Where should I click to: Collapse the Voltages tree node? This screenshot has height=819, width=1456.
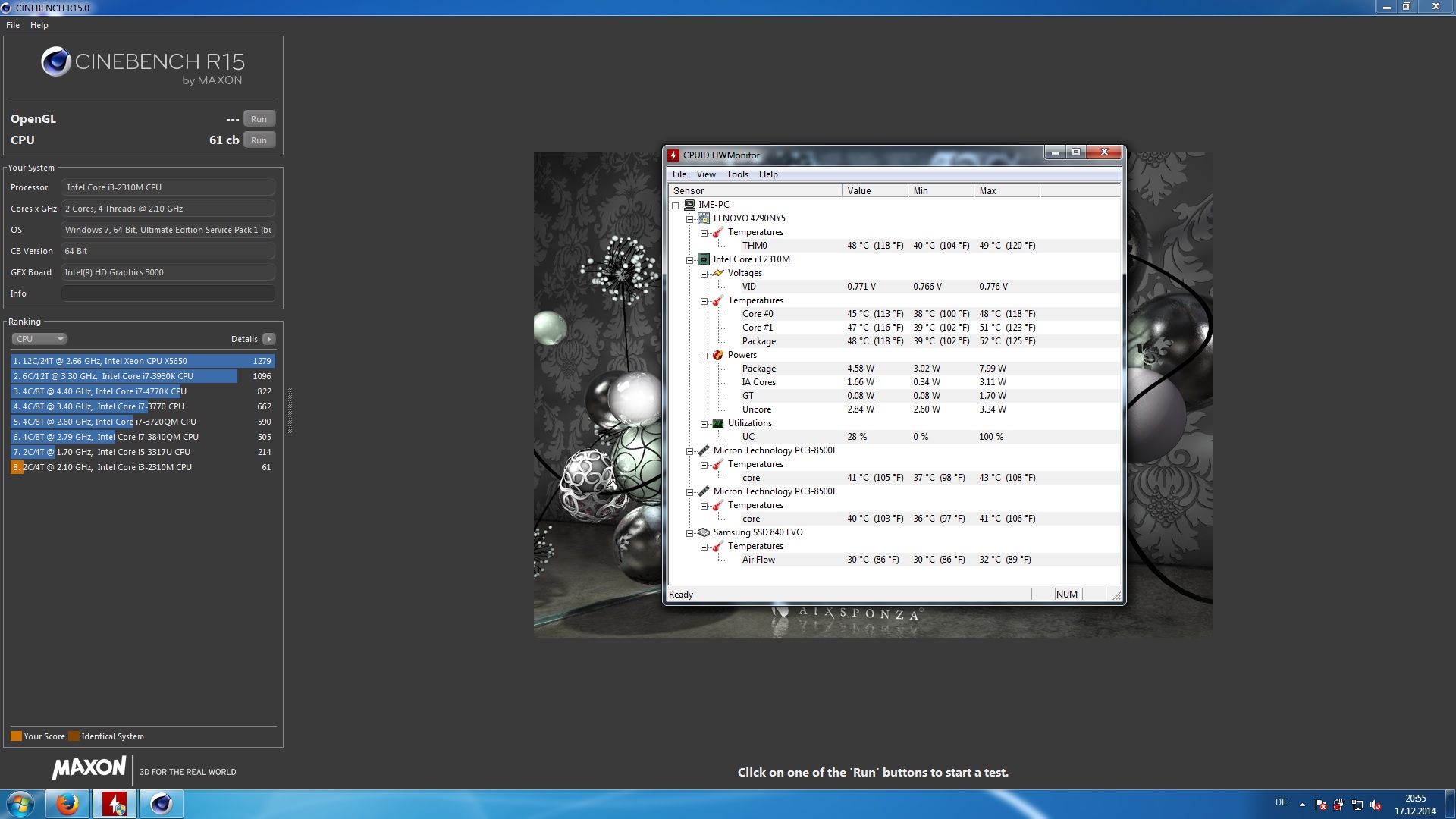pos(704,274)
